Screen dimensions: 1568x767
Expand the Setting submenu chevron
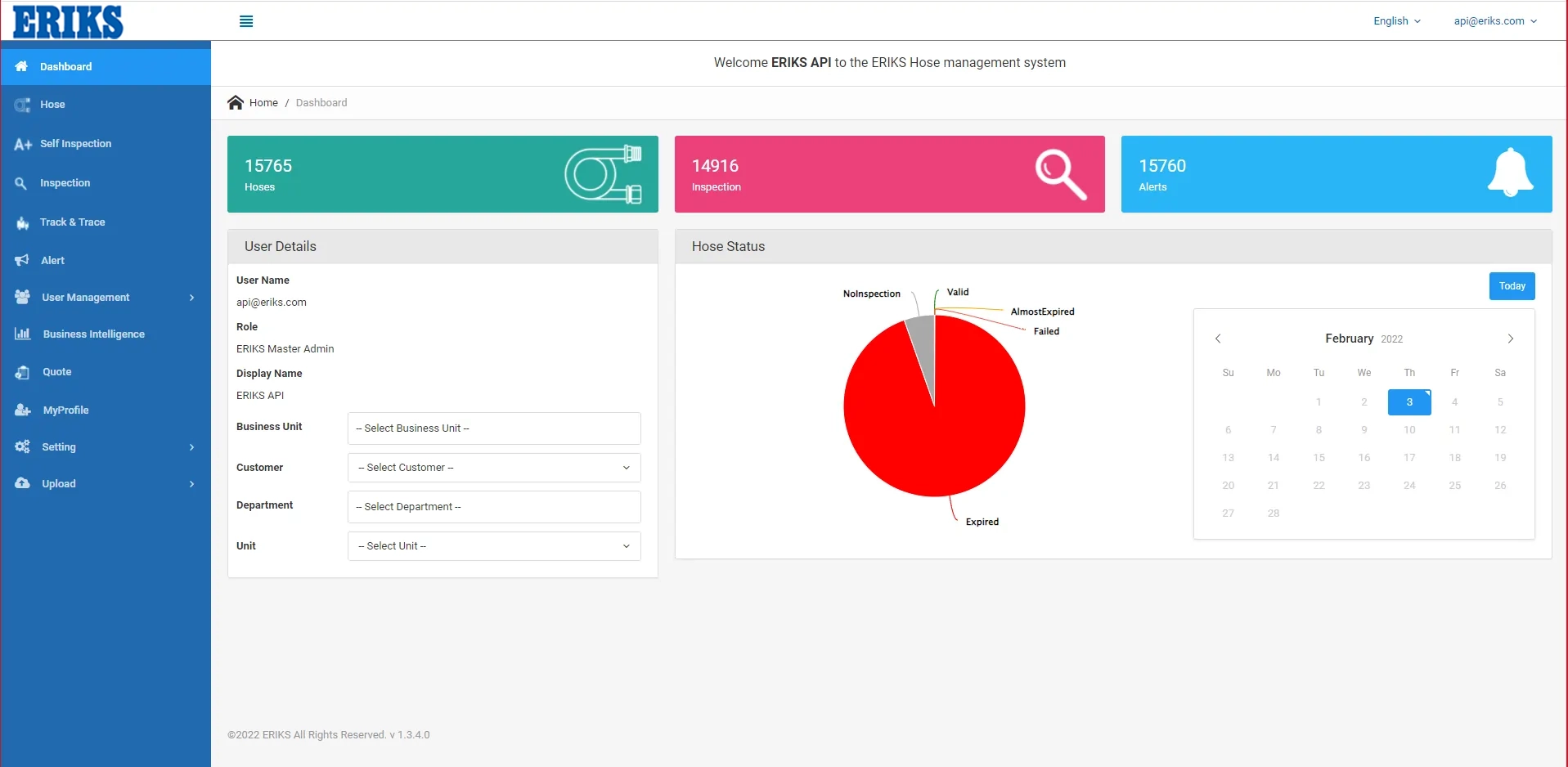(x=192, y=447)
